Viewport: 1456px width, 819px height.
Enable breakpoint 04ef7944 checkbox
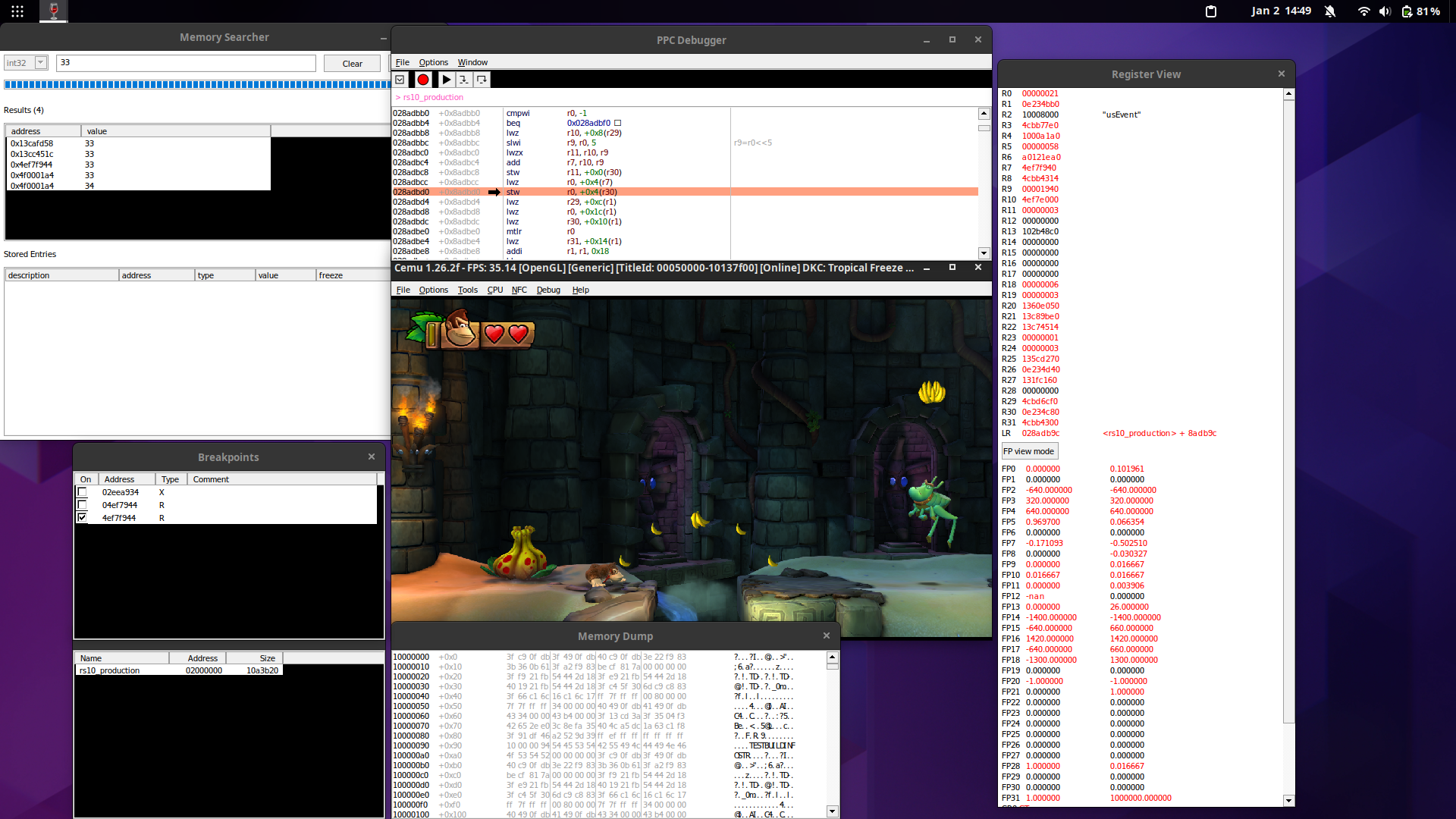(82, 505)
